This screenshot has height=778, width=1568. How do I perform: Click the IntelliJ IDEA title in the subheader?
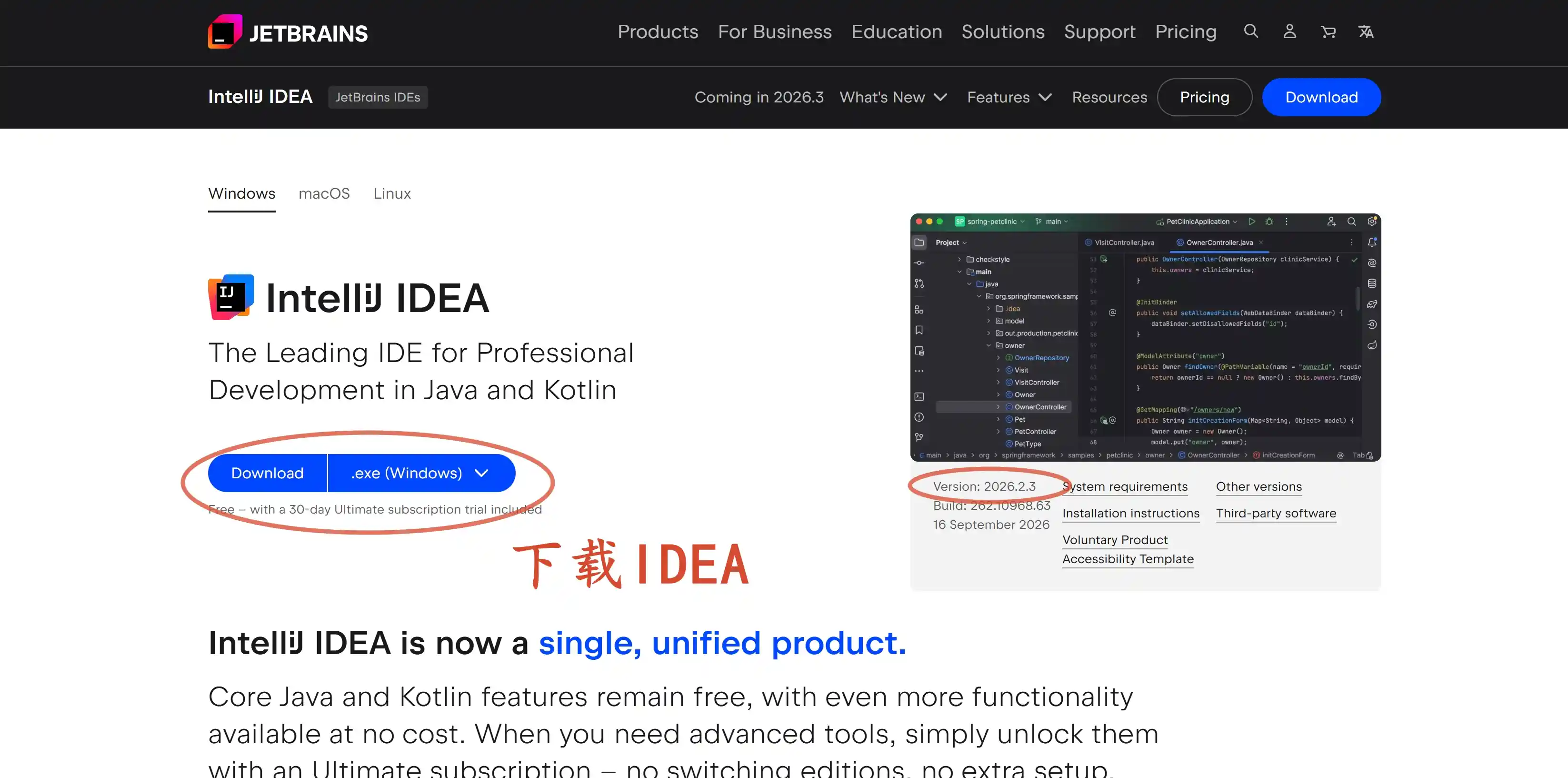tap(260, 97)
